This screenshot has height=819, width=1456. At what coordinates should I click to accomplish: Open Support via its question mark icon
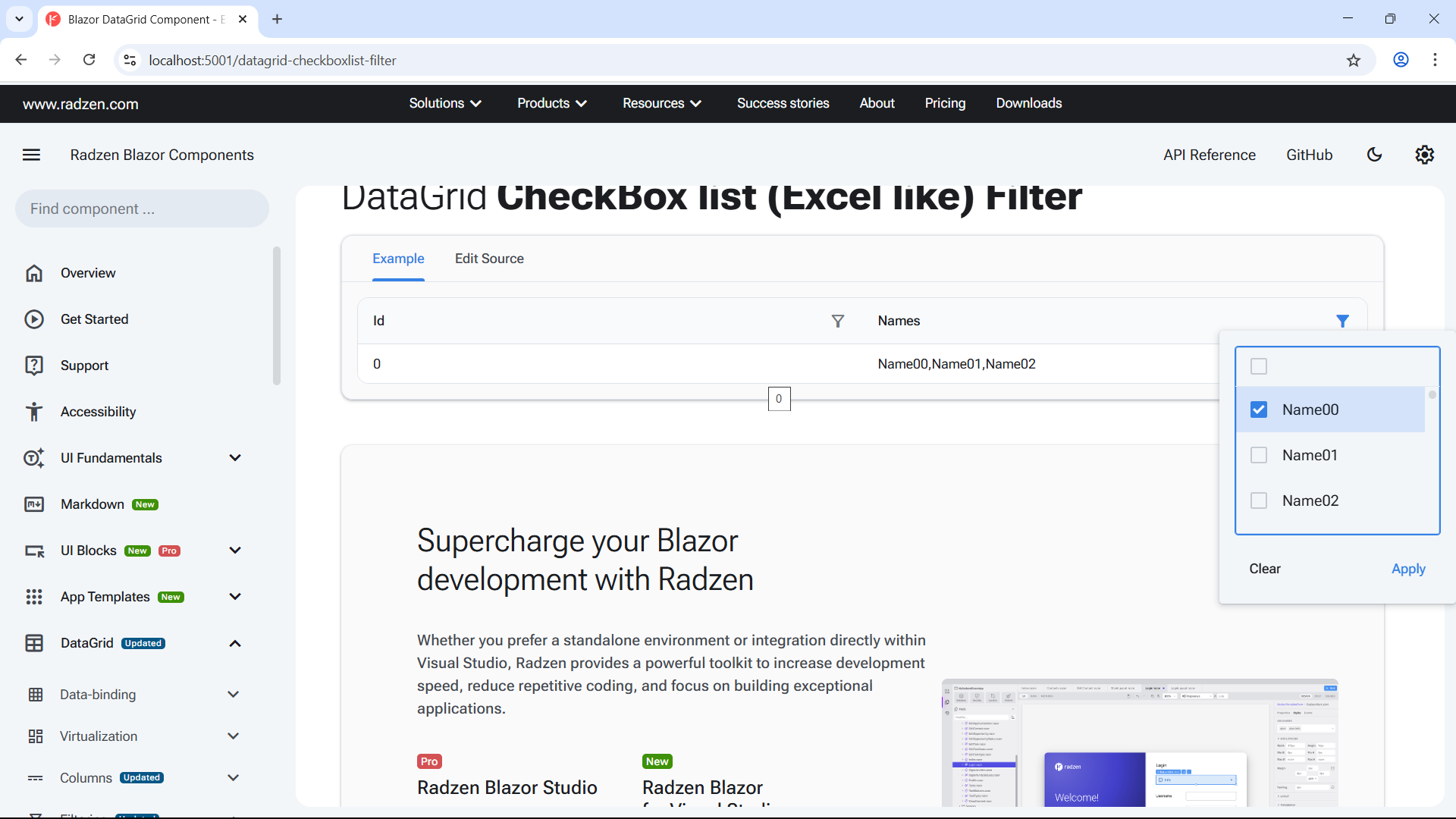(34, 365)
